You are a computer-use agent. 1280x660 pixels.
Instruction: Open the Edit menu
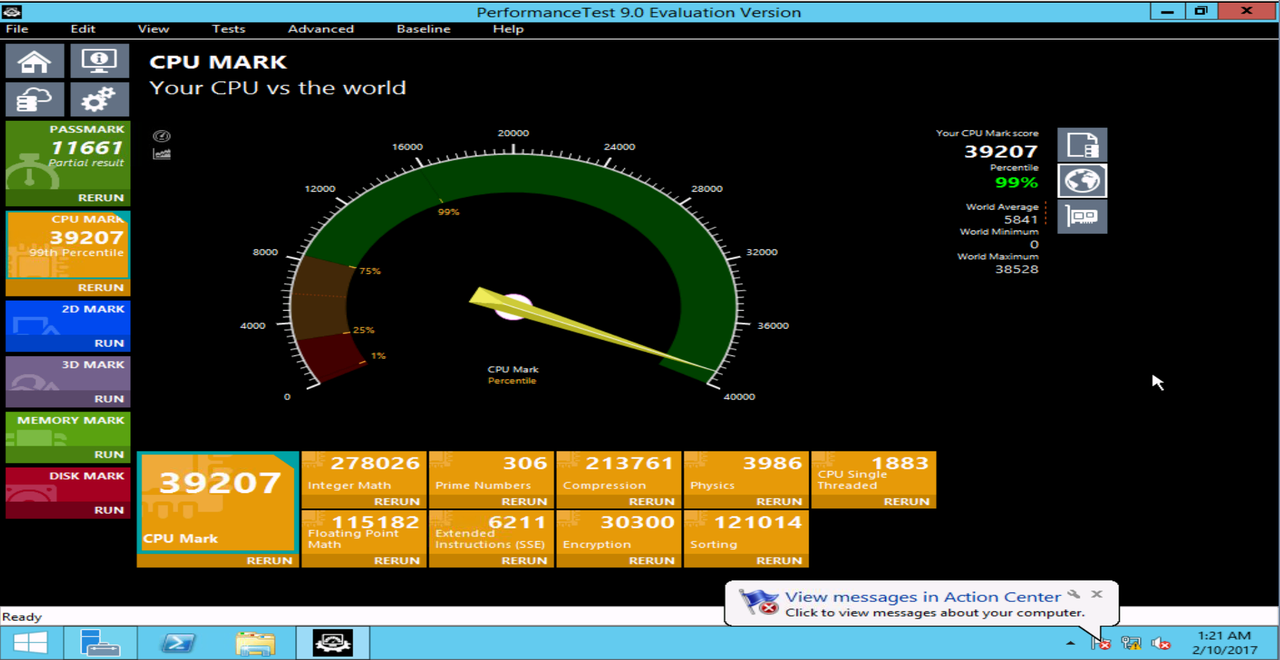pyautogui.click(x=83, y=29)
